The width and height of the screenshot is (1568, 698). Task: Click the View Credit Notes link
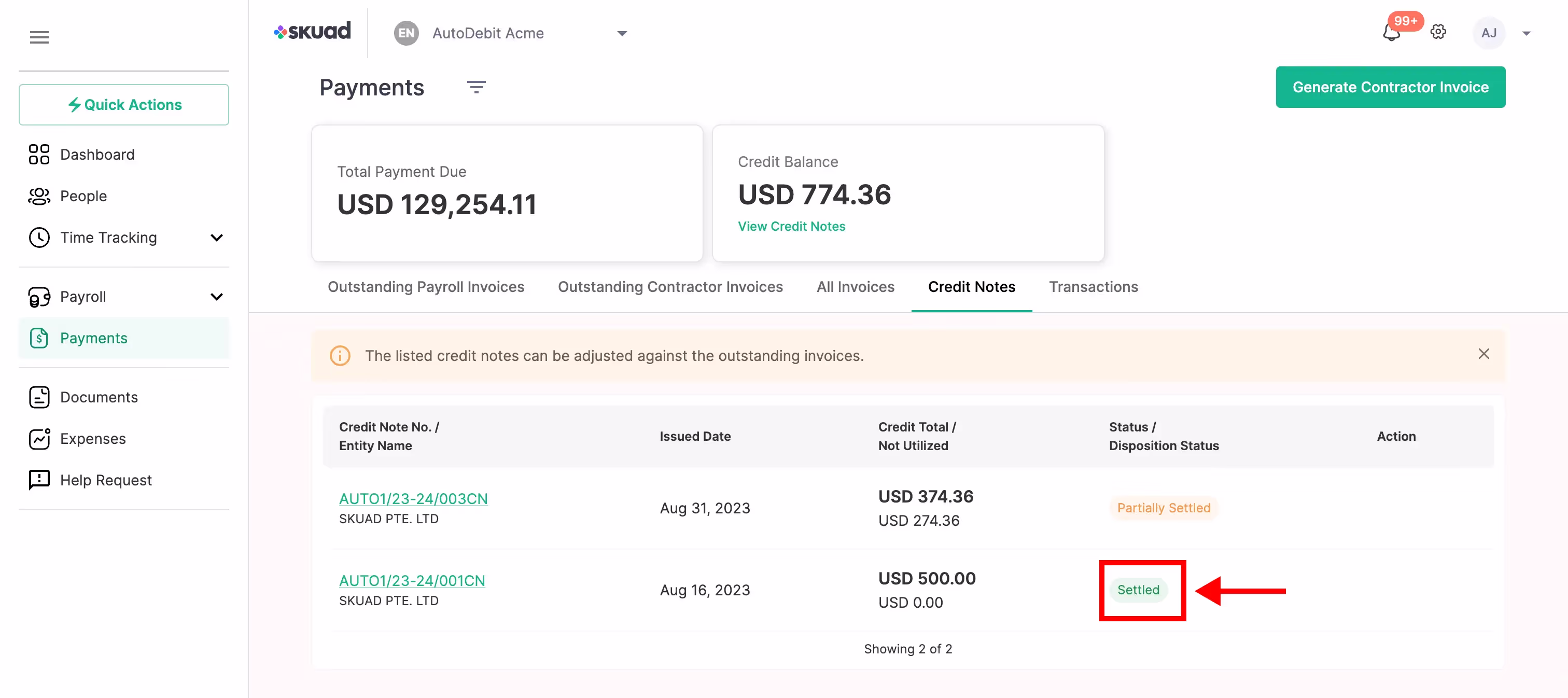click(x=791, y=227)
